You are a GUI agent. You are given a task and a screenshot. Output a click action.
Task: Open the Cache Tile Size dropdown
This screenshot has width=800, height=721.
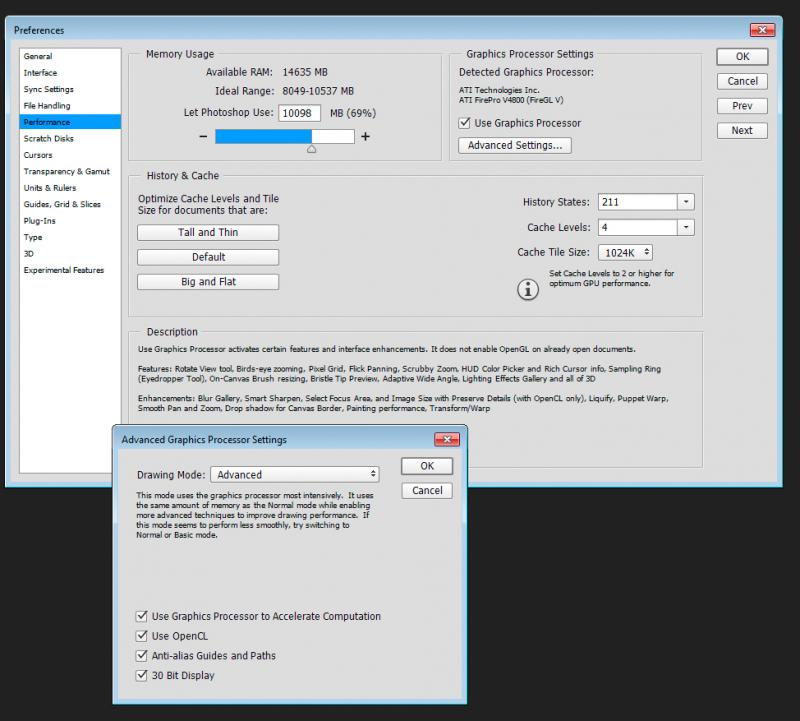tap(626, 252)
